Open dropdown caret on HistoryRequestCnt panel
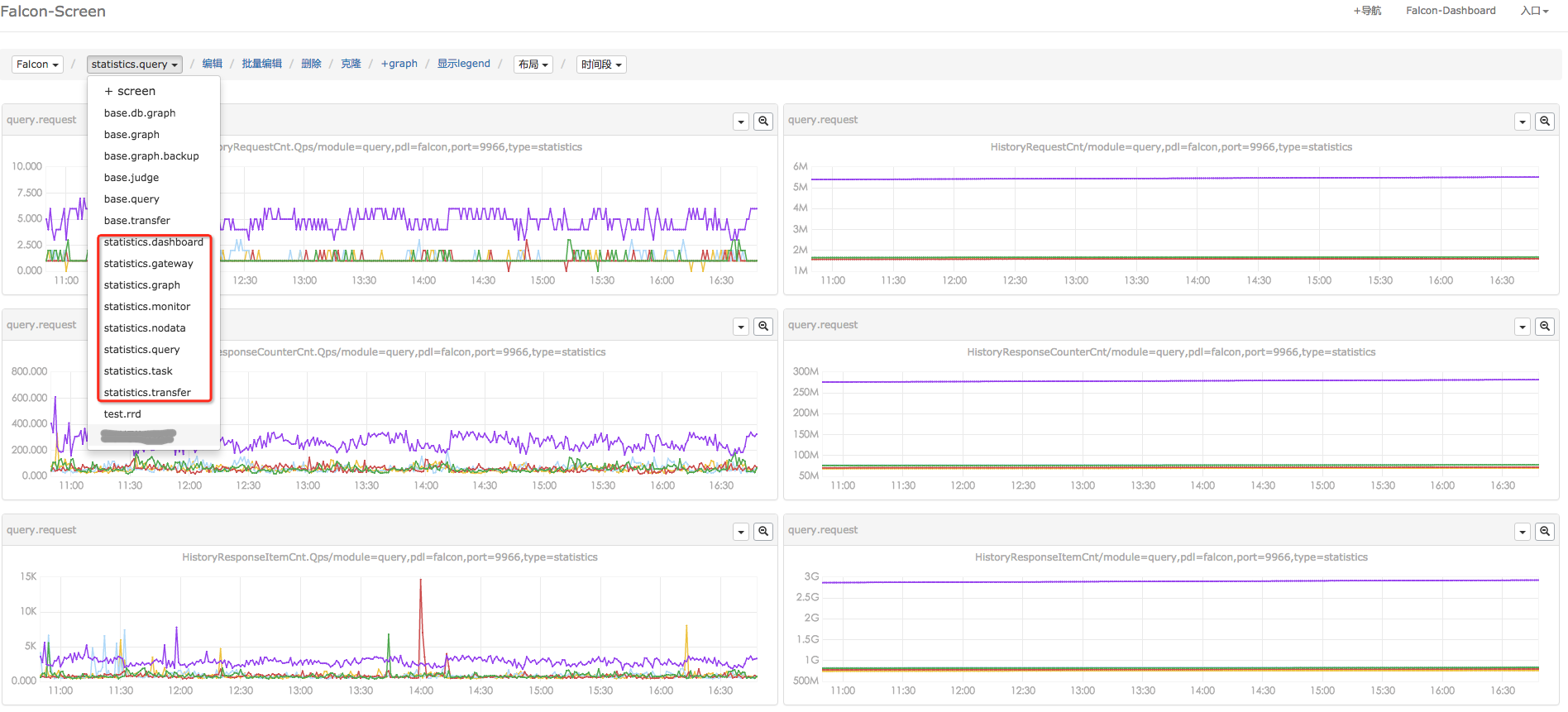1568x712 pixels. (x=1522, y=122)
